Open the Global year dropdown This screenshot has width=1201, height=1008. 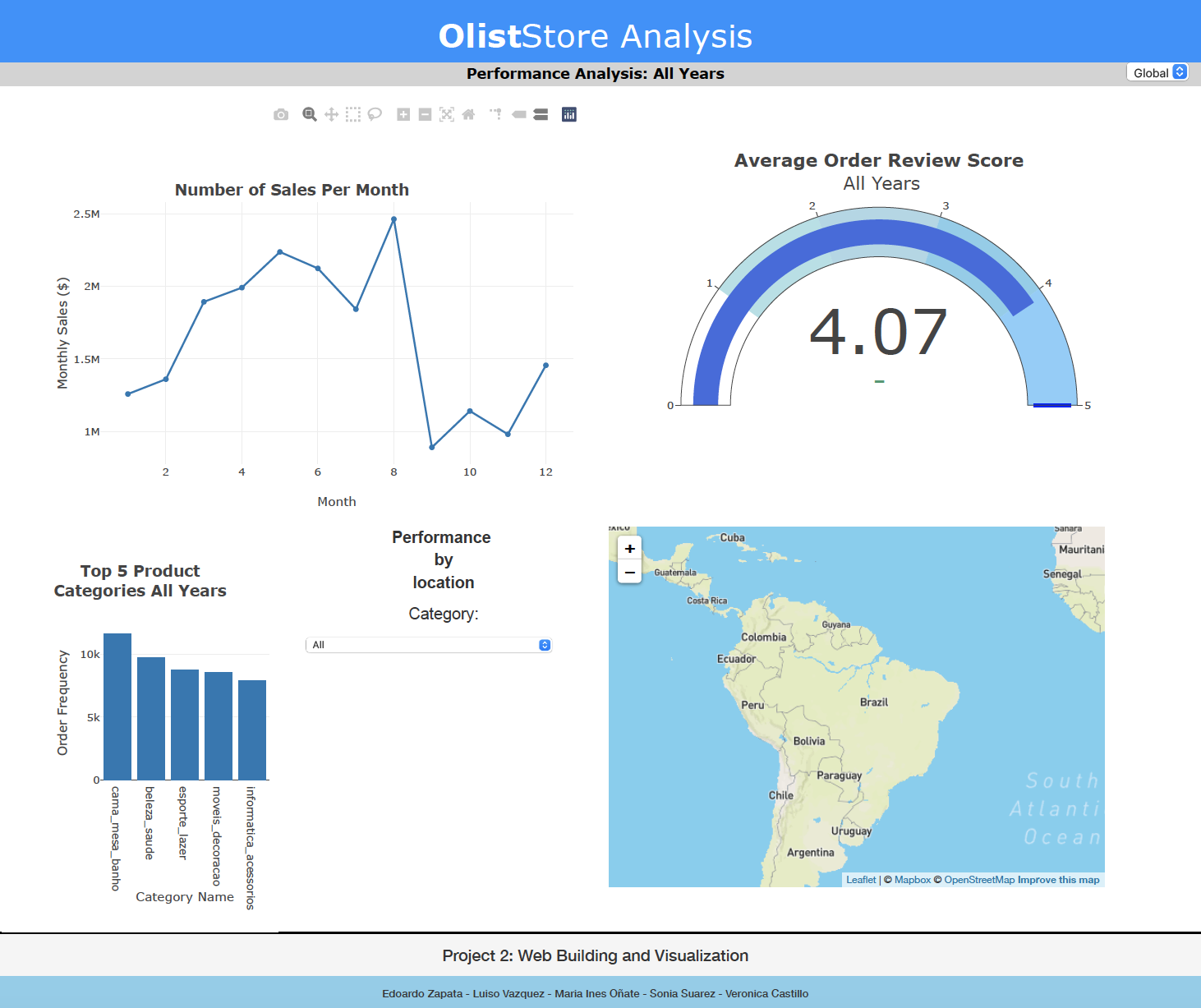[x=1157, y=72]
